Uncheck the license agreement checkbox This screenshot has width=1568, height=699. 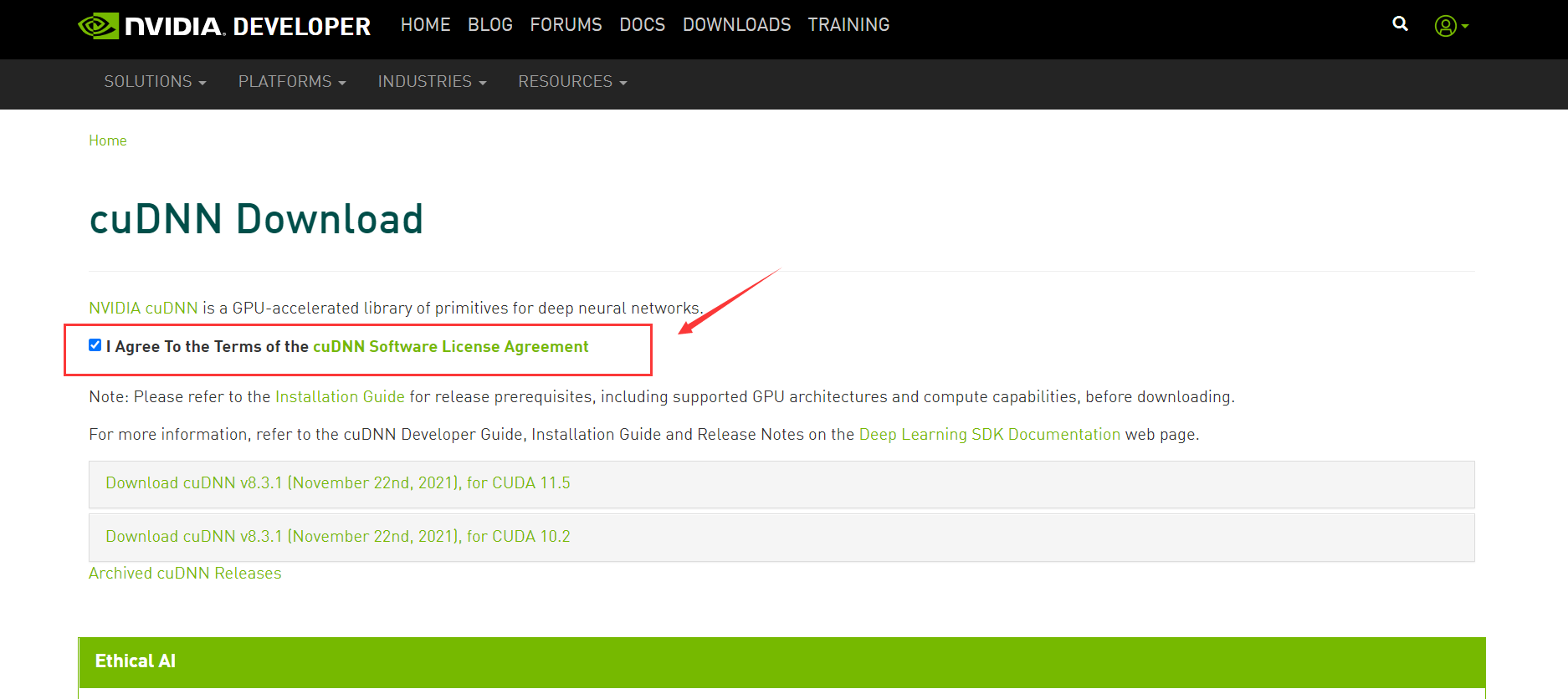(x=95, y=345)
